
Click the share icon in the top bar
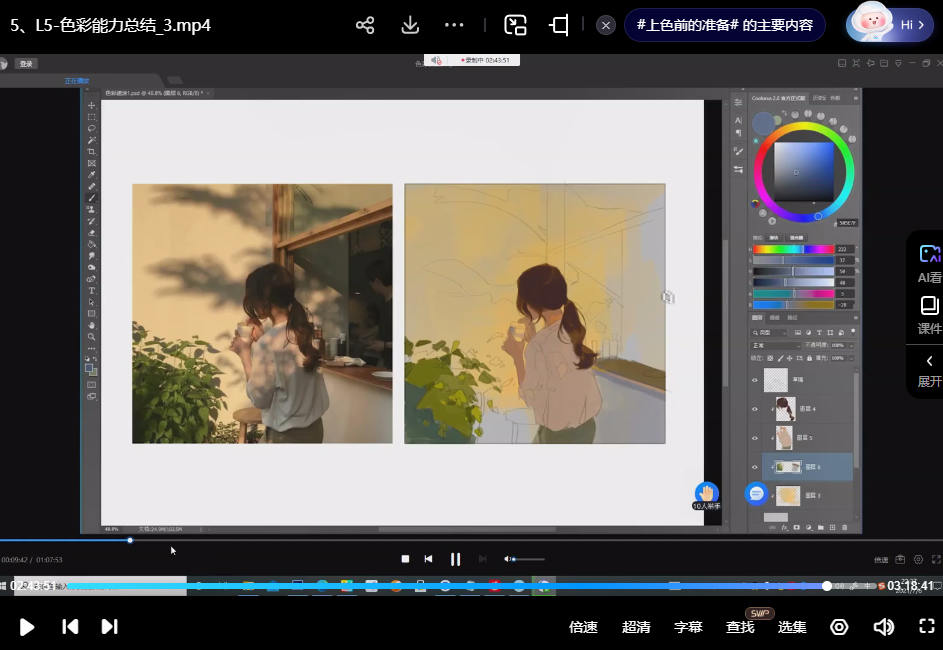[365, 25]
